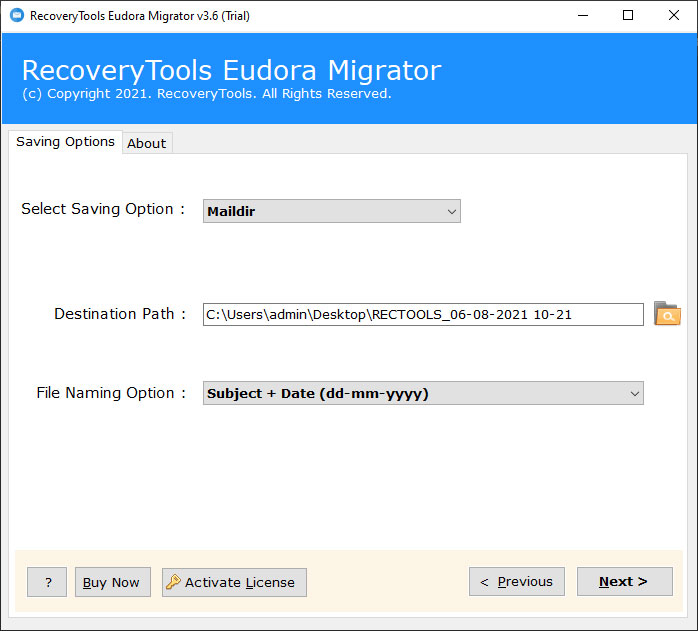The height and width of the screenshot is (631, 698).
Task: Select the Saving Options tab
Action: click(65, 142)
